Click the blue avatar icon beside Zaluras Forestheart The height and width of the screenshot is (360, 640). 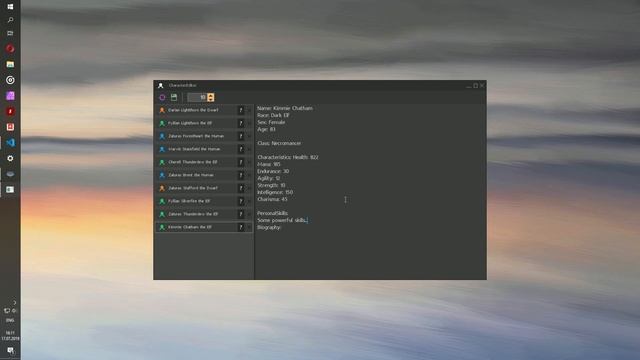click(162, 136)
